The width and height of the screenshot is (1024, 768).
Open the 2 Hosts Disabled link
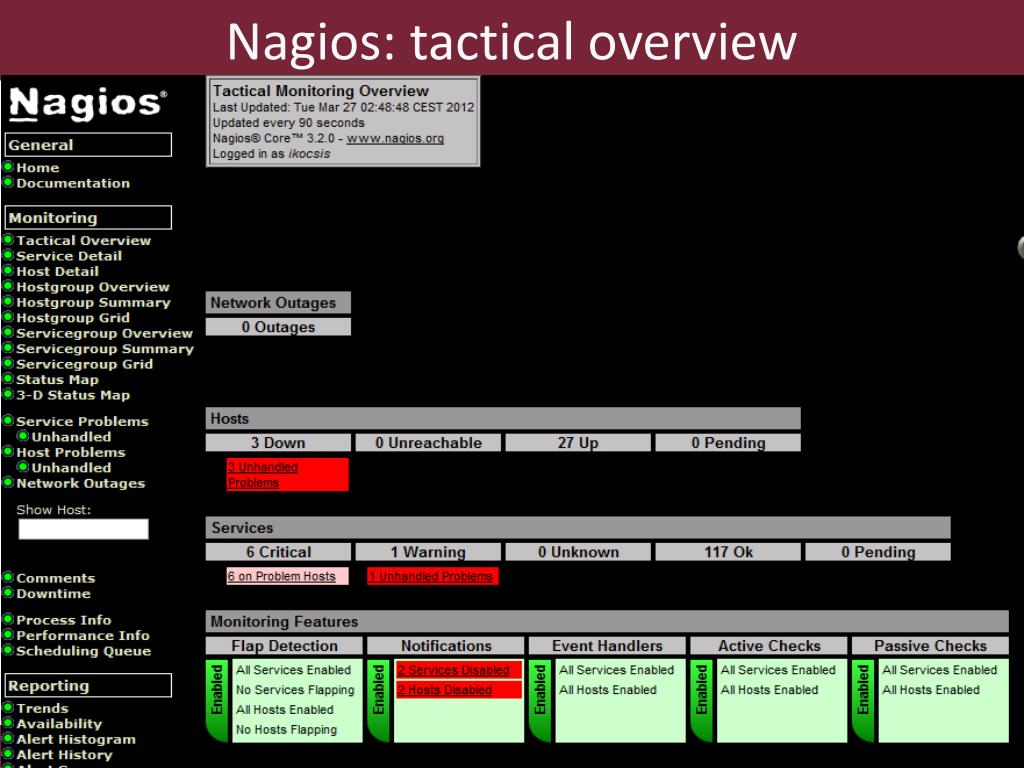445,690
